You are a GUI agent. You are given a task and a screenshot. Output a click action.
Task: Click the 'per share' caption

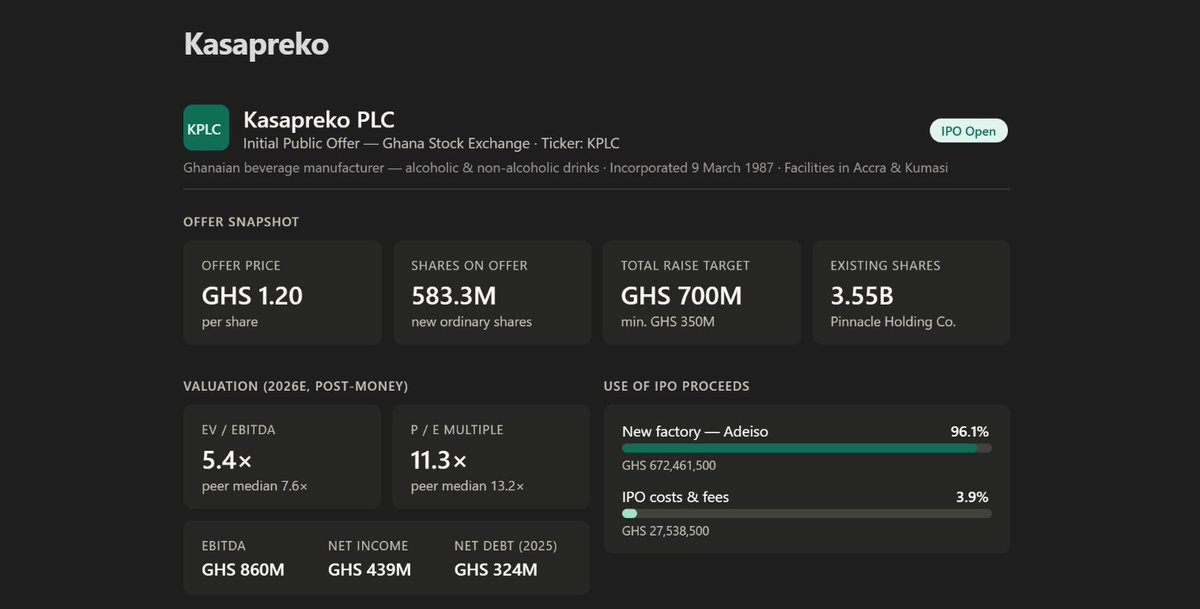click(230, 322)
